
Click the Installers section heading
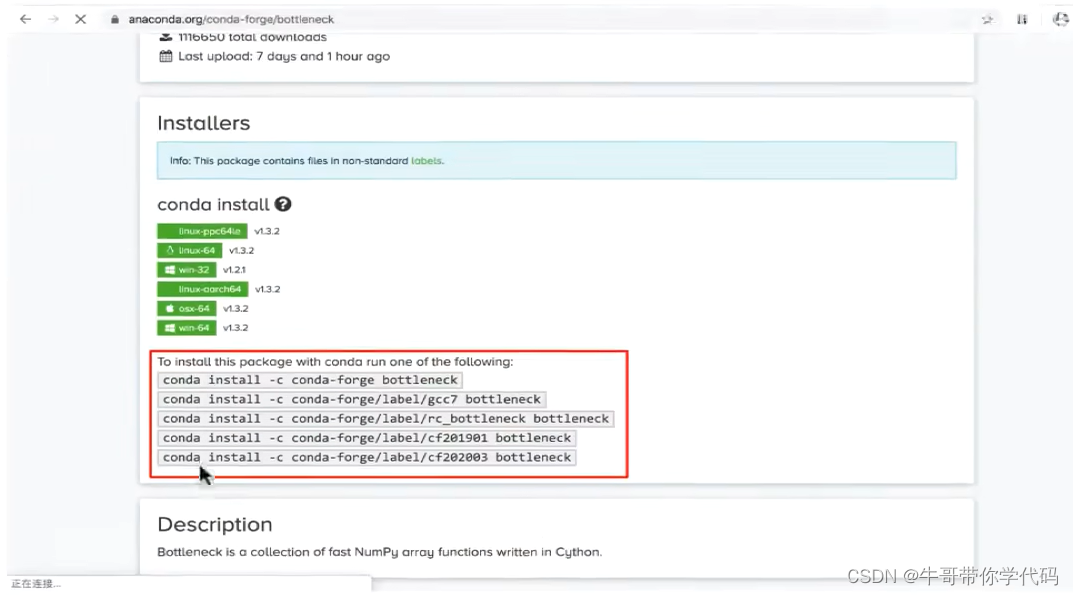[x=204, y=123]
